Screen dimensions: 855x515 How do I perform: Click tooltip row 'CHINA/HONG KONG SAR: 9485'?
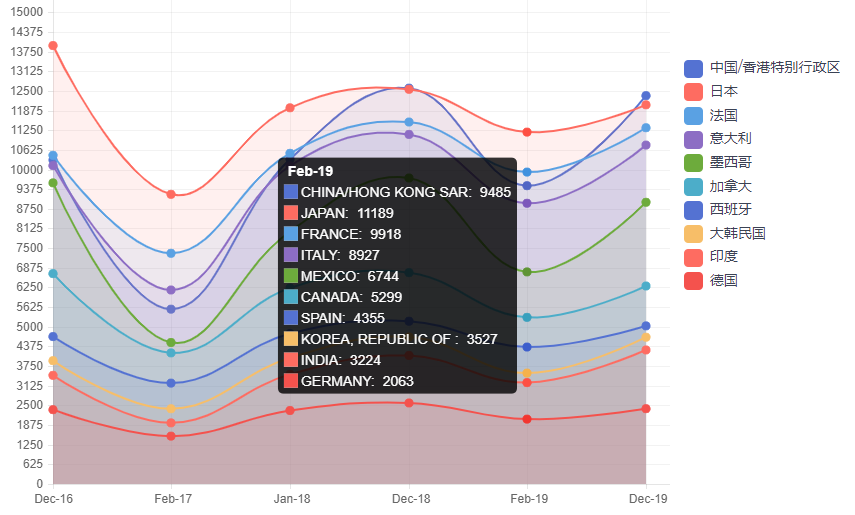pos(398,193)
